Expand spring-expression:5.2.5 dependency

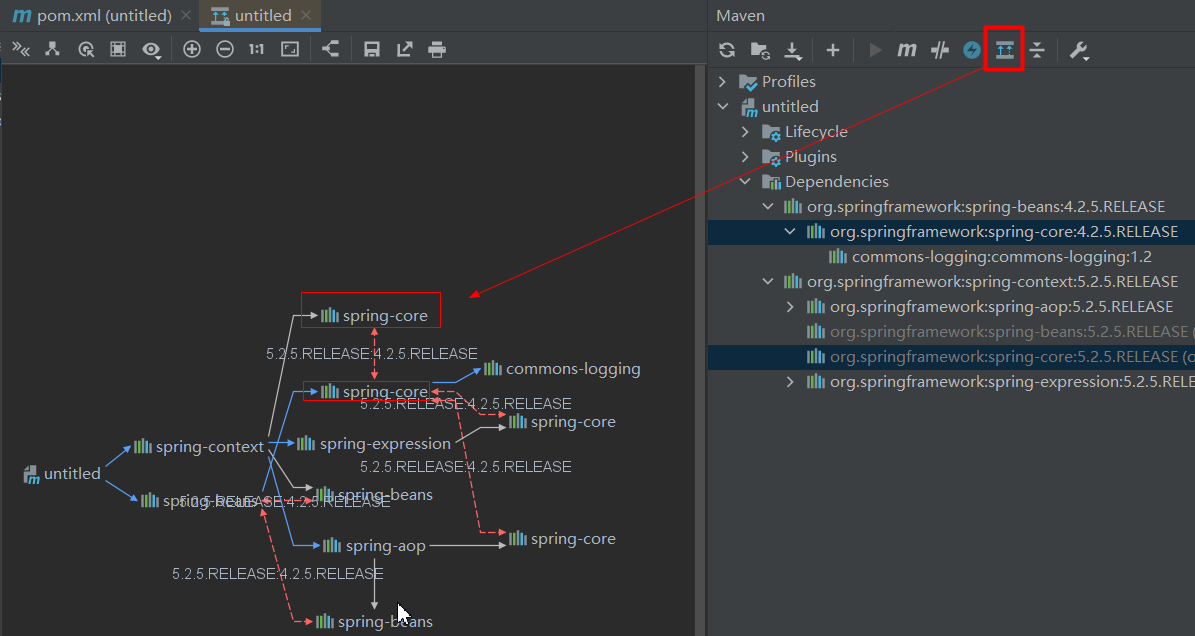790,382
